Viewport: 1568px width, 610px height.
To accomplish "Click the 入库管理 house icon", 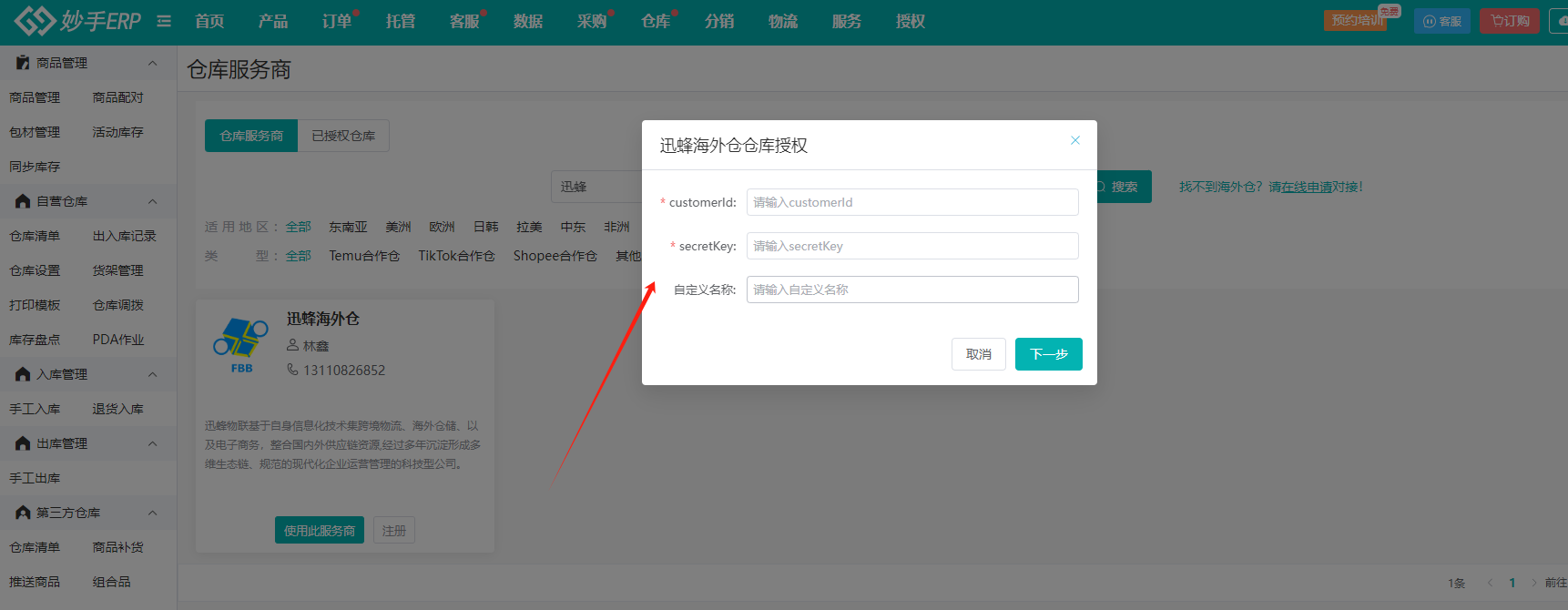I will click(23, 374).
